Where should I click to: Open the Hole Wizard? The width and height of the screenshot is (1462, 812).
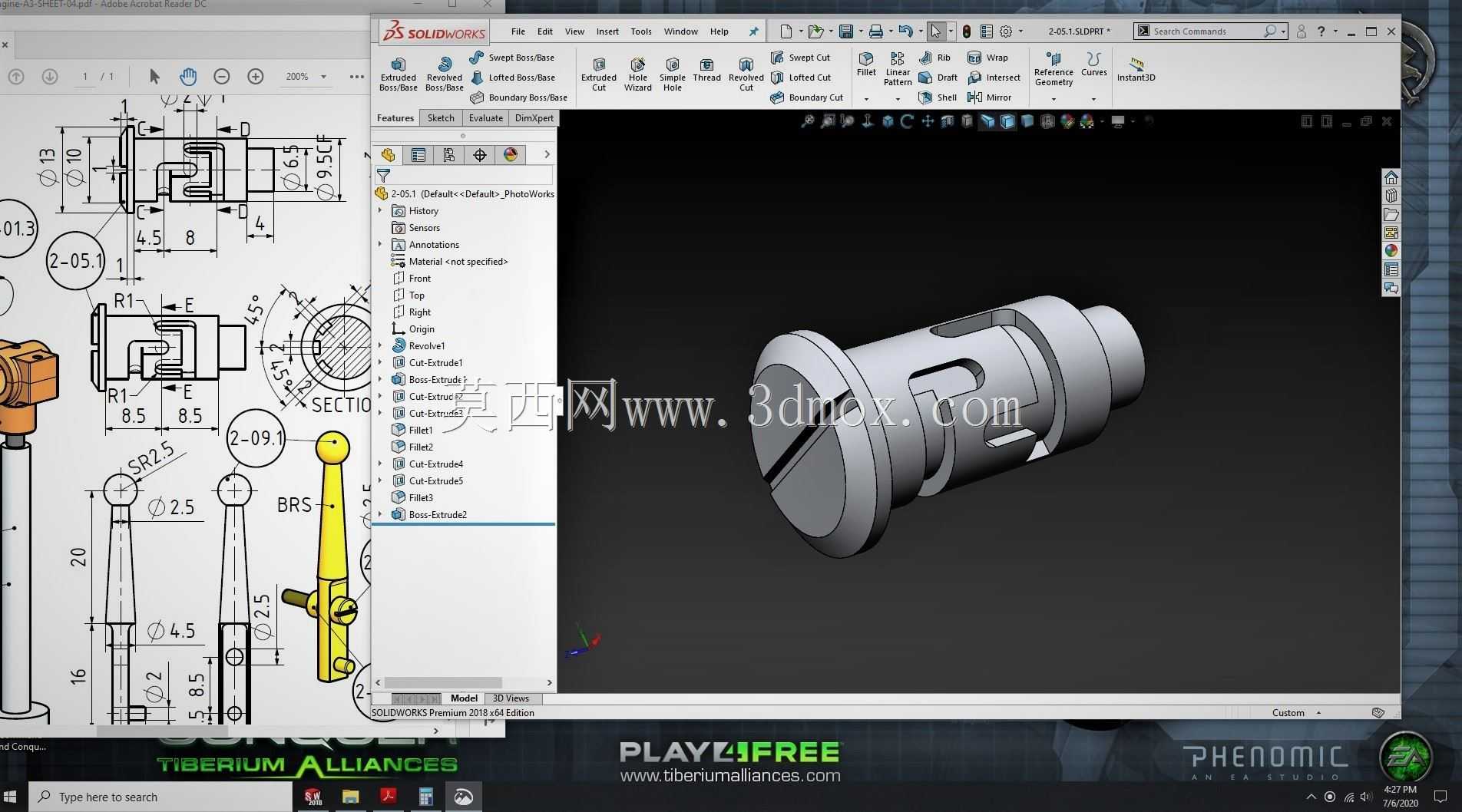pyautogui.click(x=637, y=74)
